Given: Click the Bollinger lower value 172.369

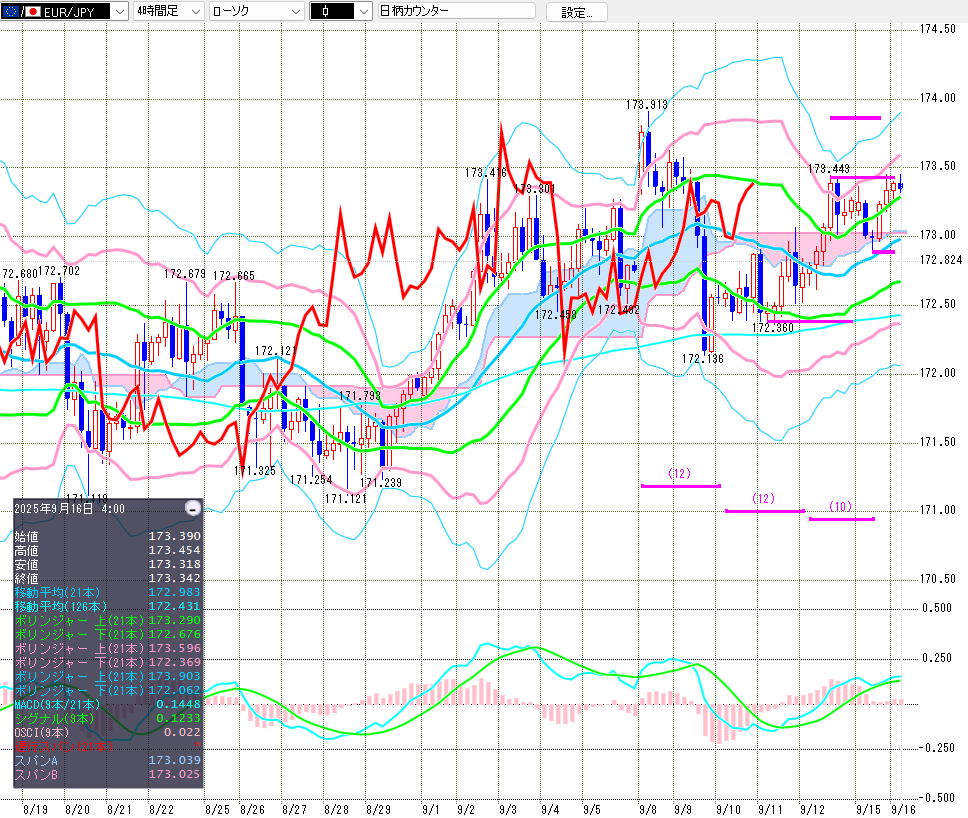Looking at the screenshot, I should [x=175, y=662].
